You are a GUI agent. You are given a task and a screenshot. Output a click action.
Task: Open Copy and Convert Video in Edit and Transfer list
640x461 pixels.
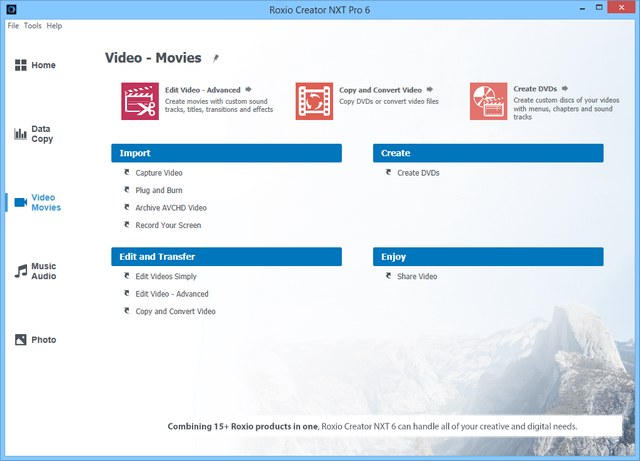click(x=176, y=311)
